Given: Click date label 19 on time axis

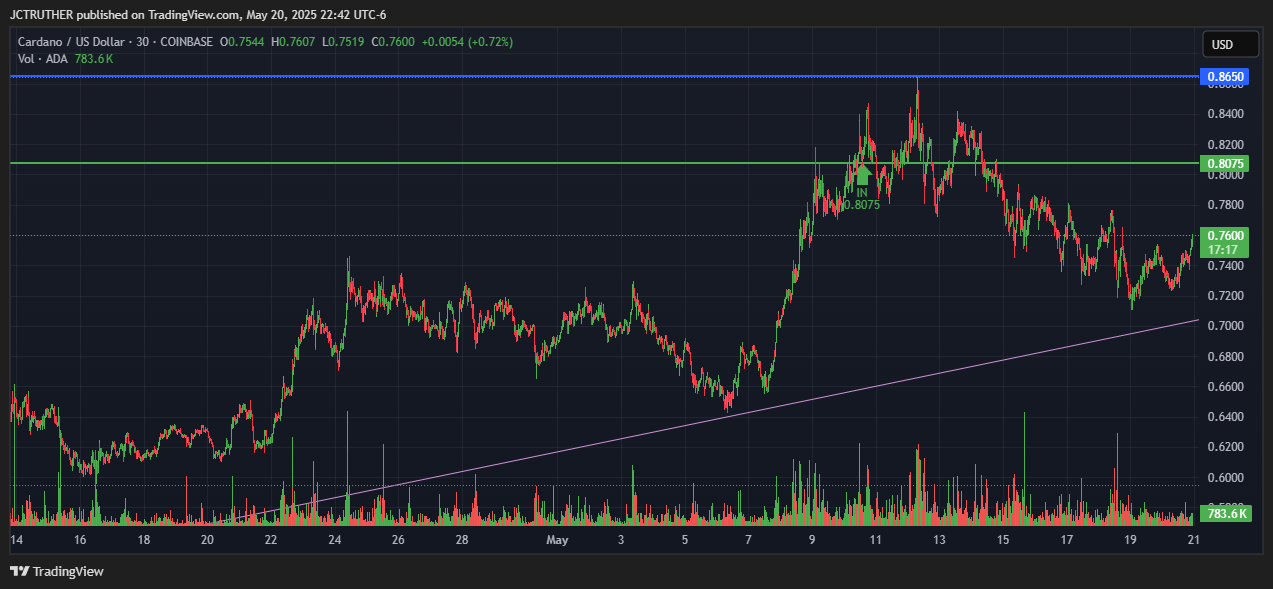Looking at the screenshot, I should (1130, 540).
